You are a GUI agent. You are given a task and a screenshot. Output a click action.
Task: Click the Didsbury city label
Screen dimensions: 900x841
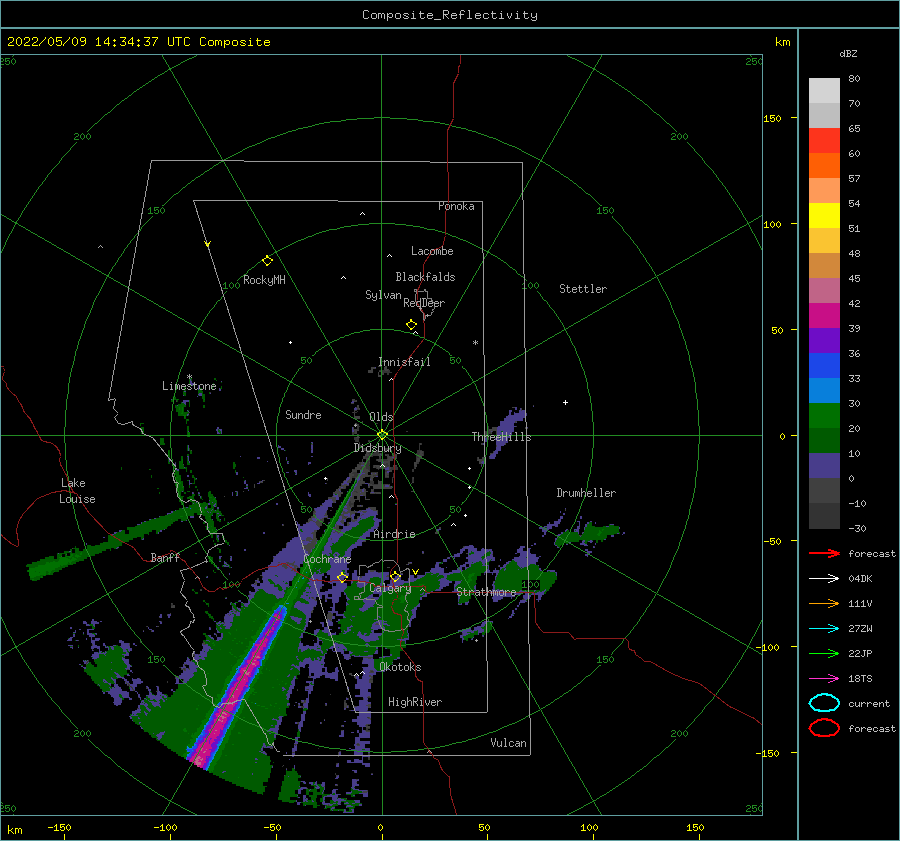[378, 448]
